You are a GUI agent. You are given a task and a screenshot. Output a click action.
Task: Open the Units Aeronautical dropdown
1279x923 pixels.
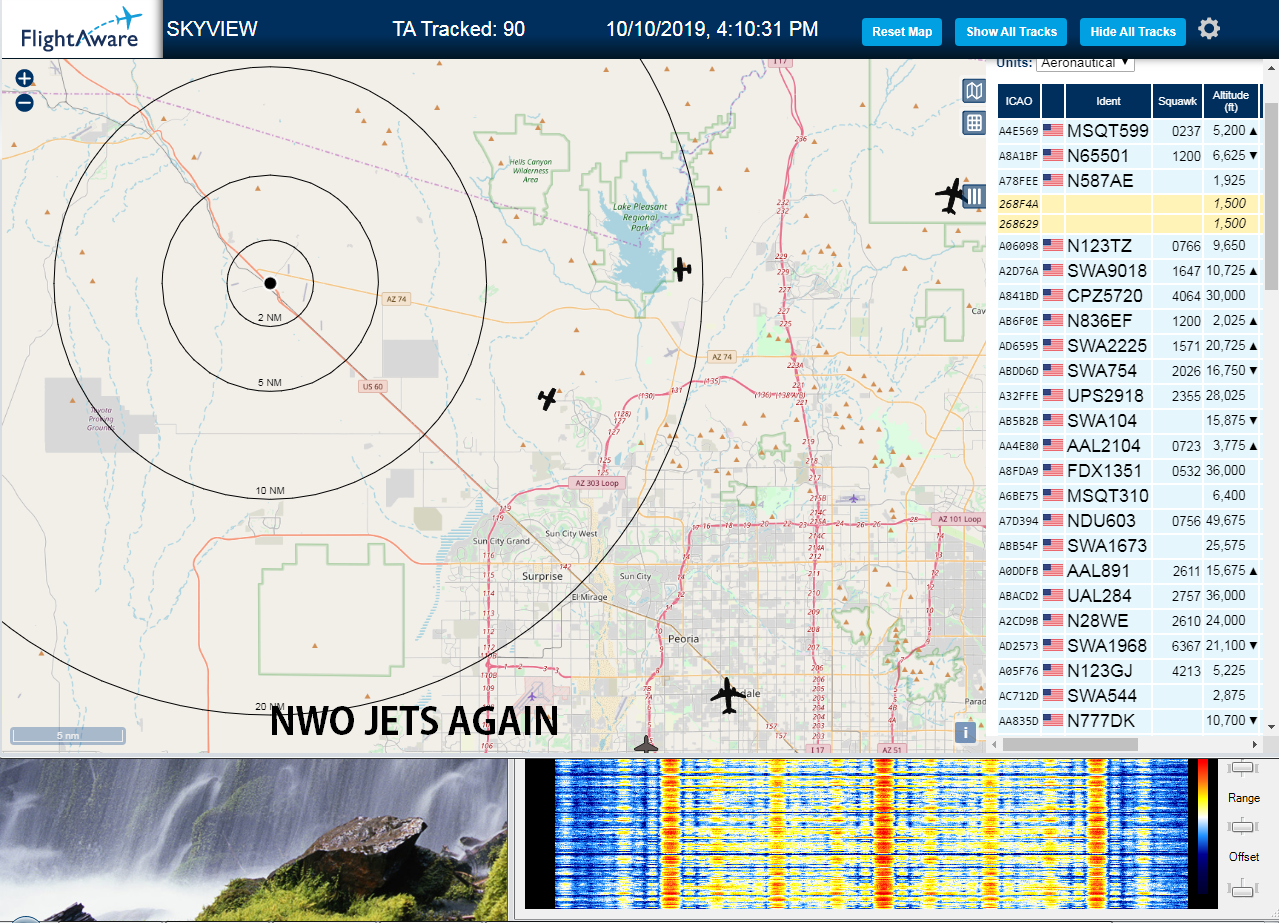(1085, 63)
